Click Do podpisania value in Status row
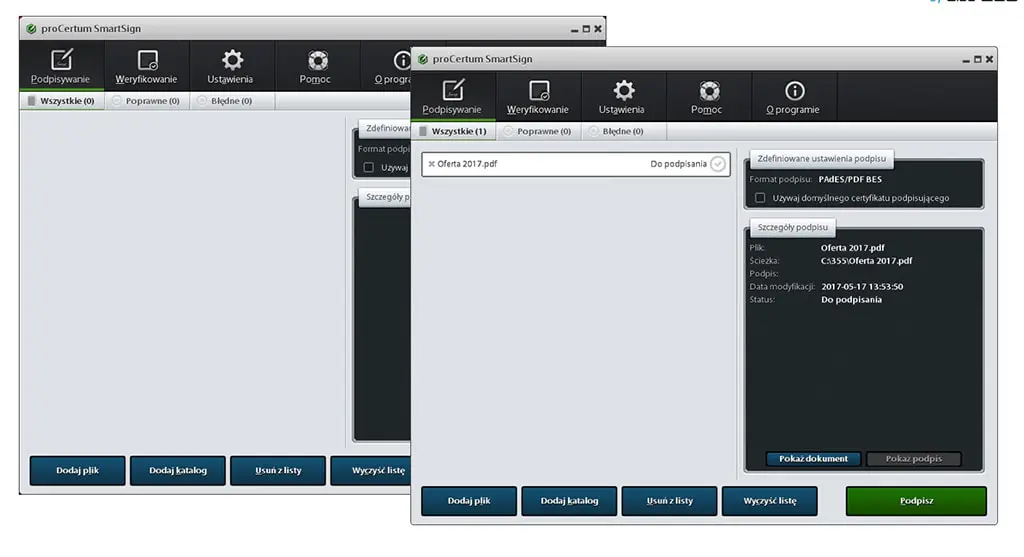1024x557 pixels. pyautogui.click(x=851, y=300)
